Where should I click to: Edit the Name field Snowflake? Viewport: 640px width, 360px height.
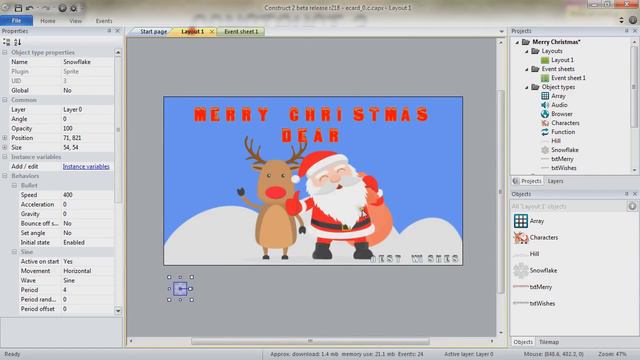tap(87, 62)
